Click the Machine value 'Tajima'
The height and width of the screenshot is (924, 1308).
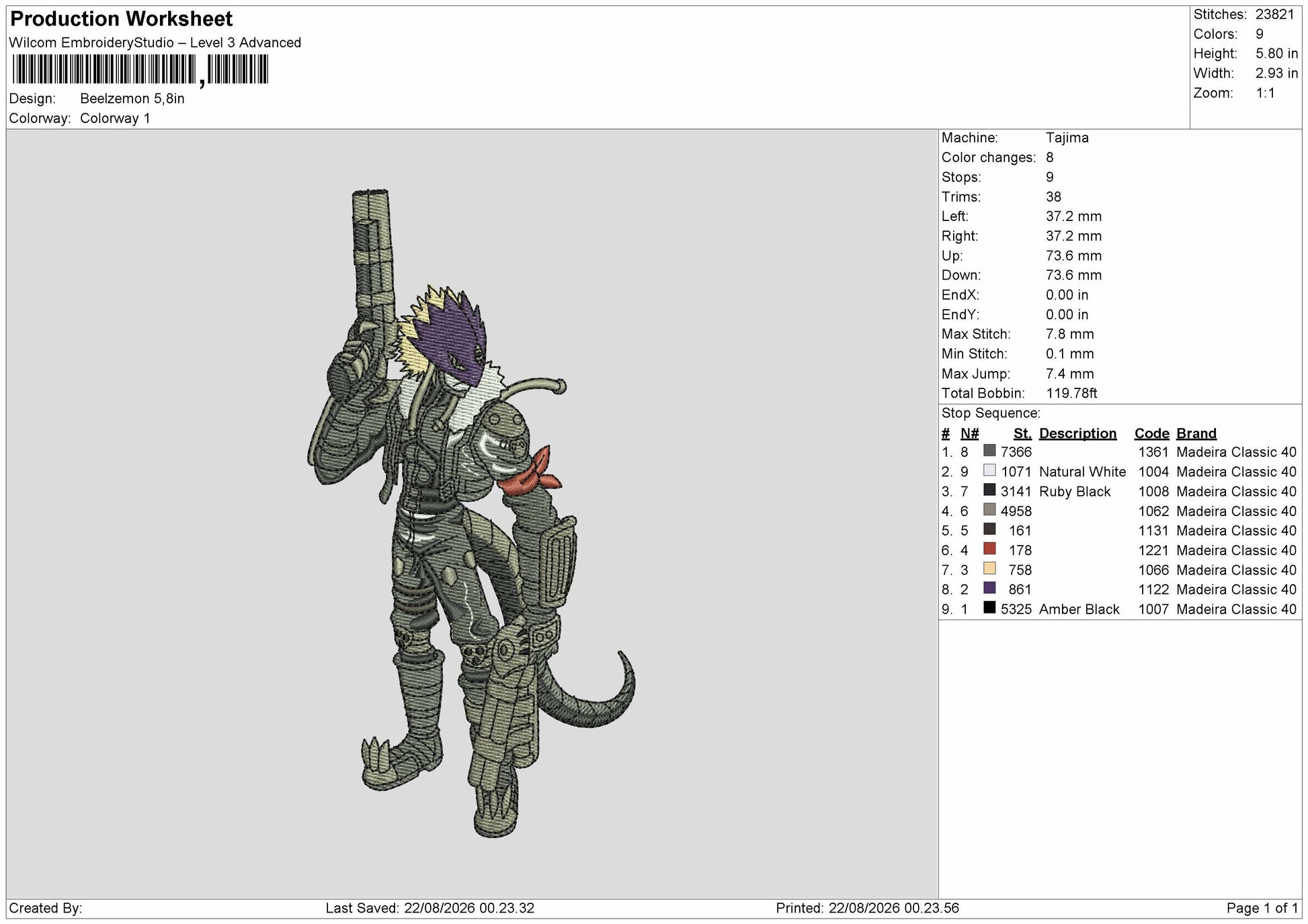(1067, 138)
